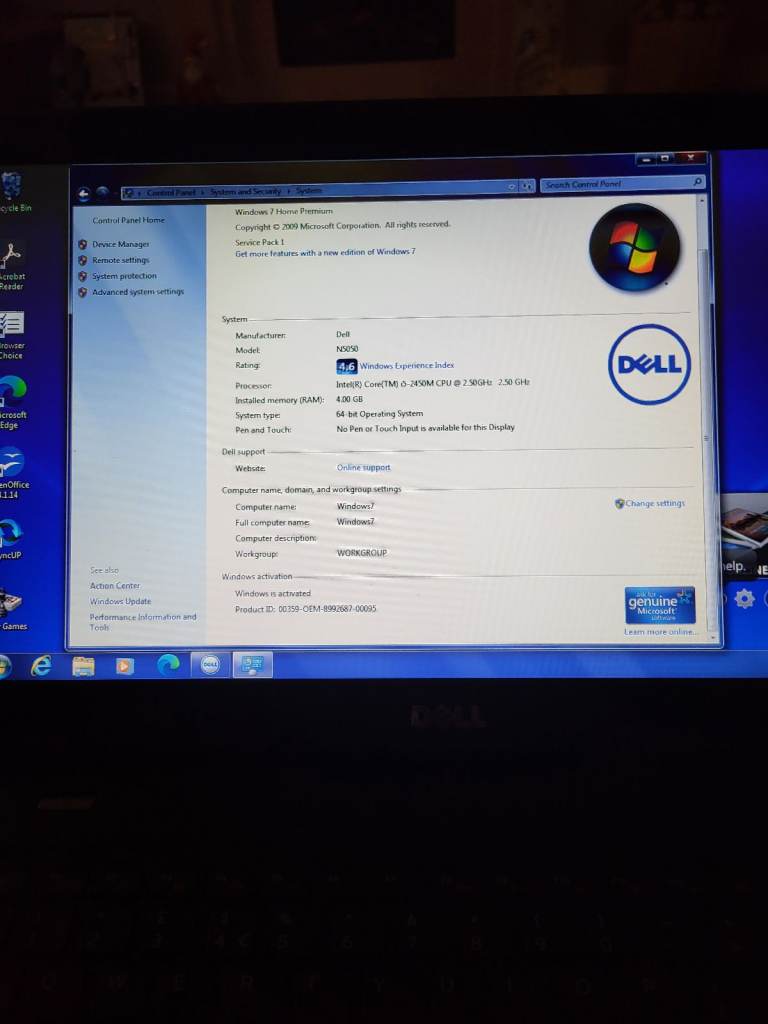Minimize the System window
The image size is (768, 1024).
tap(646, 159)
